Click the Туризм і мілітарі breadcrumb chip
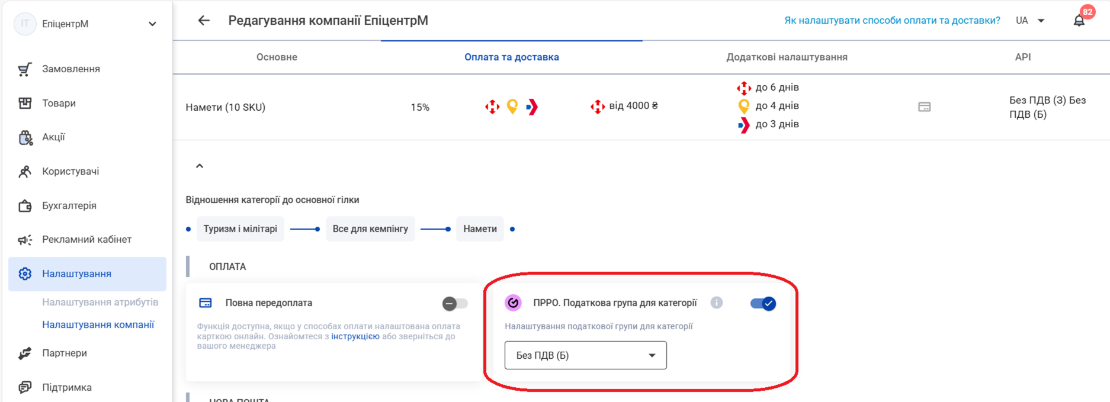Screen dimensions: 1110x402 (x=241, y=229)
